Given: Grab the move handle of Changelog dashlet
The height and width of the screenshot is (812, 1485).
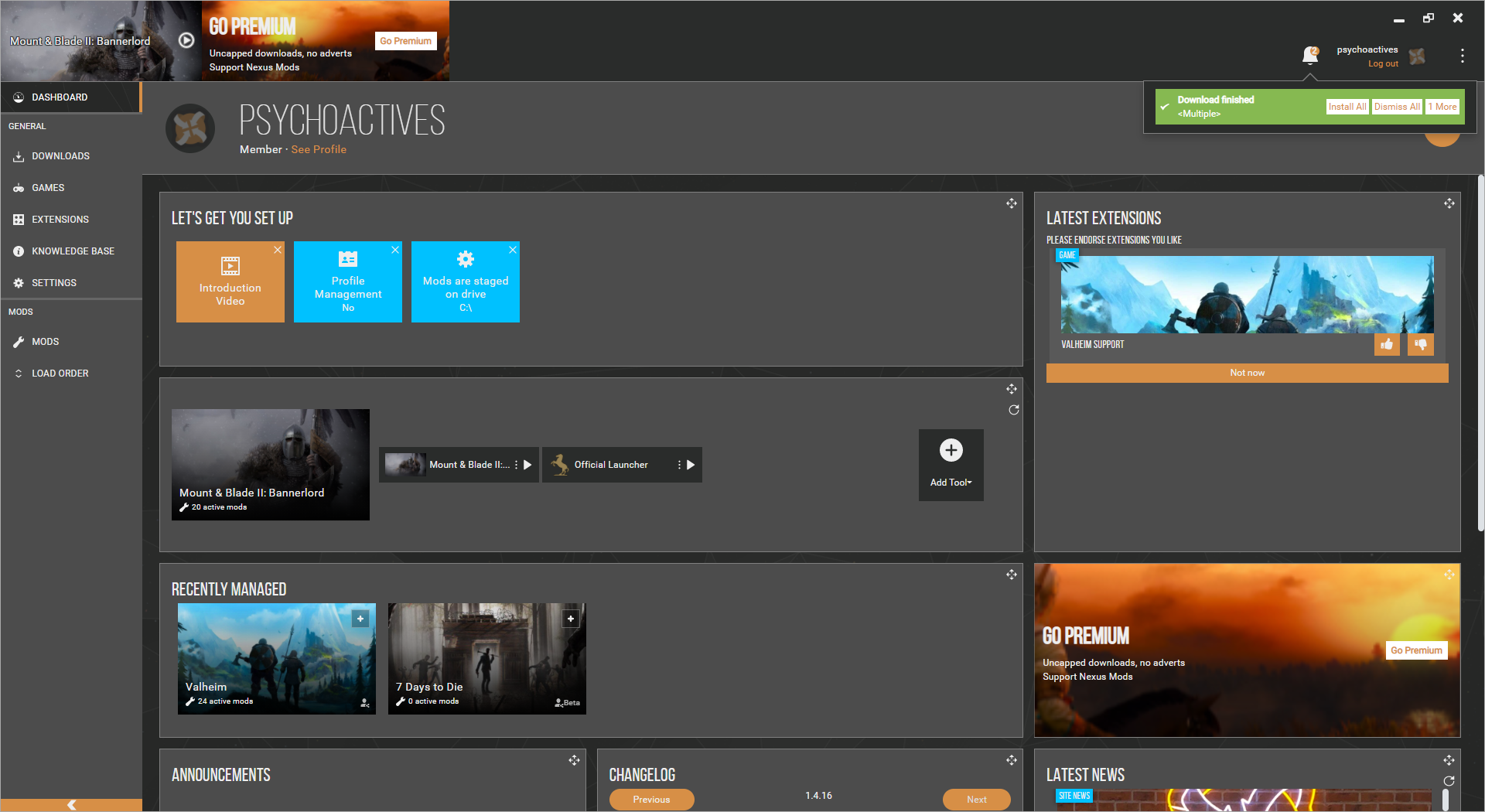Looking at the screenshot, I should click(x=1012, y=760).
